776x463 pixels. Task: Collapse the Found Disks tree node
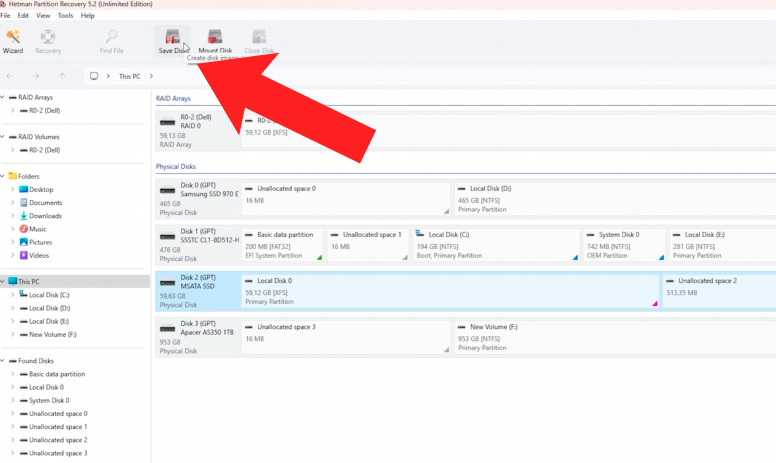(2, 361)
